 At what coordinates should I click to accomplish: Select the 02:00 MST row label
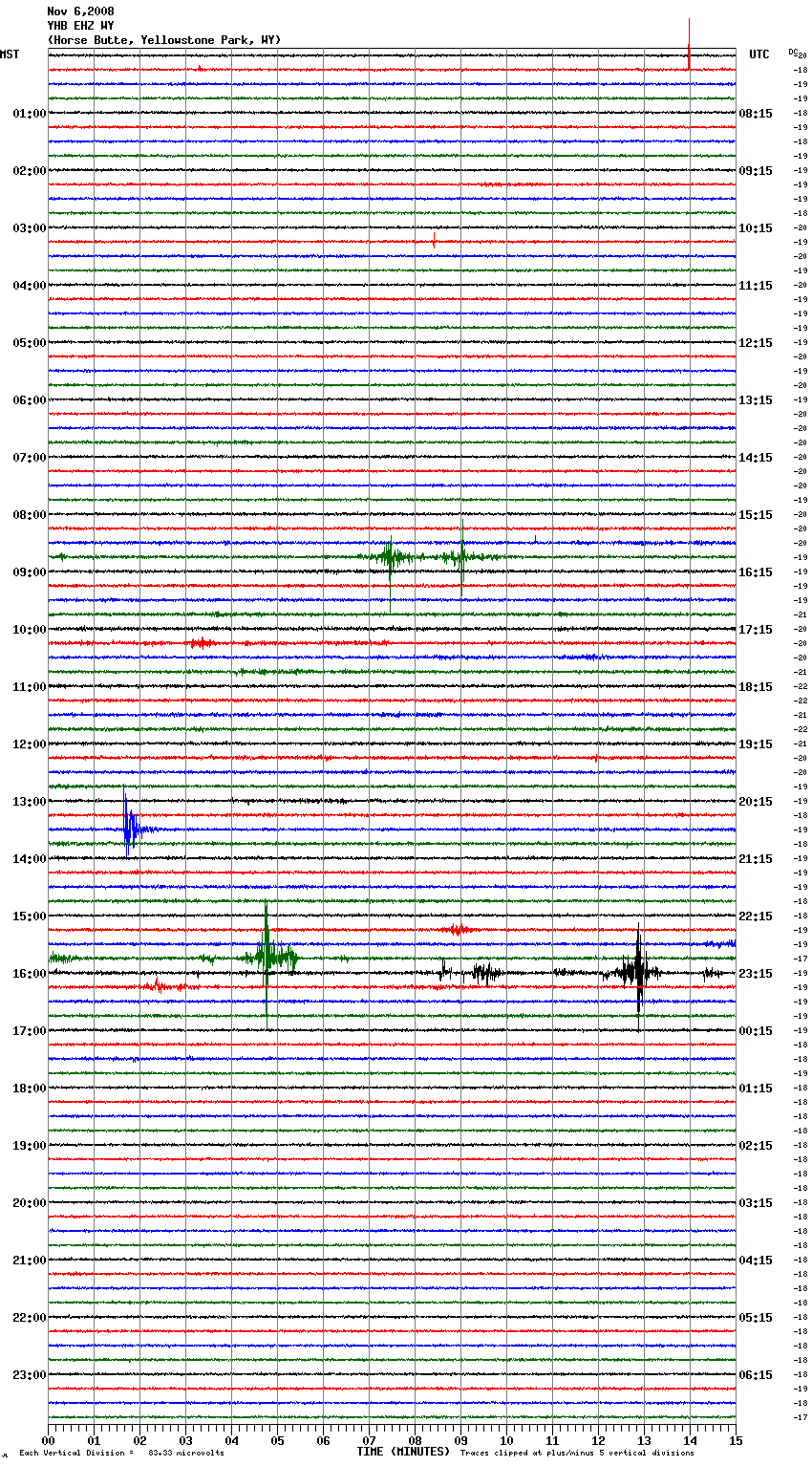(30, 171)
